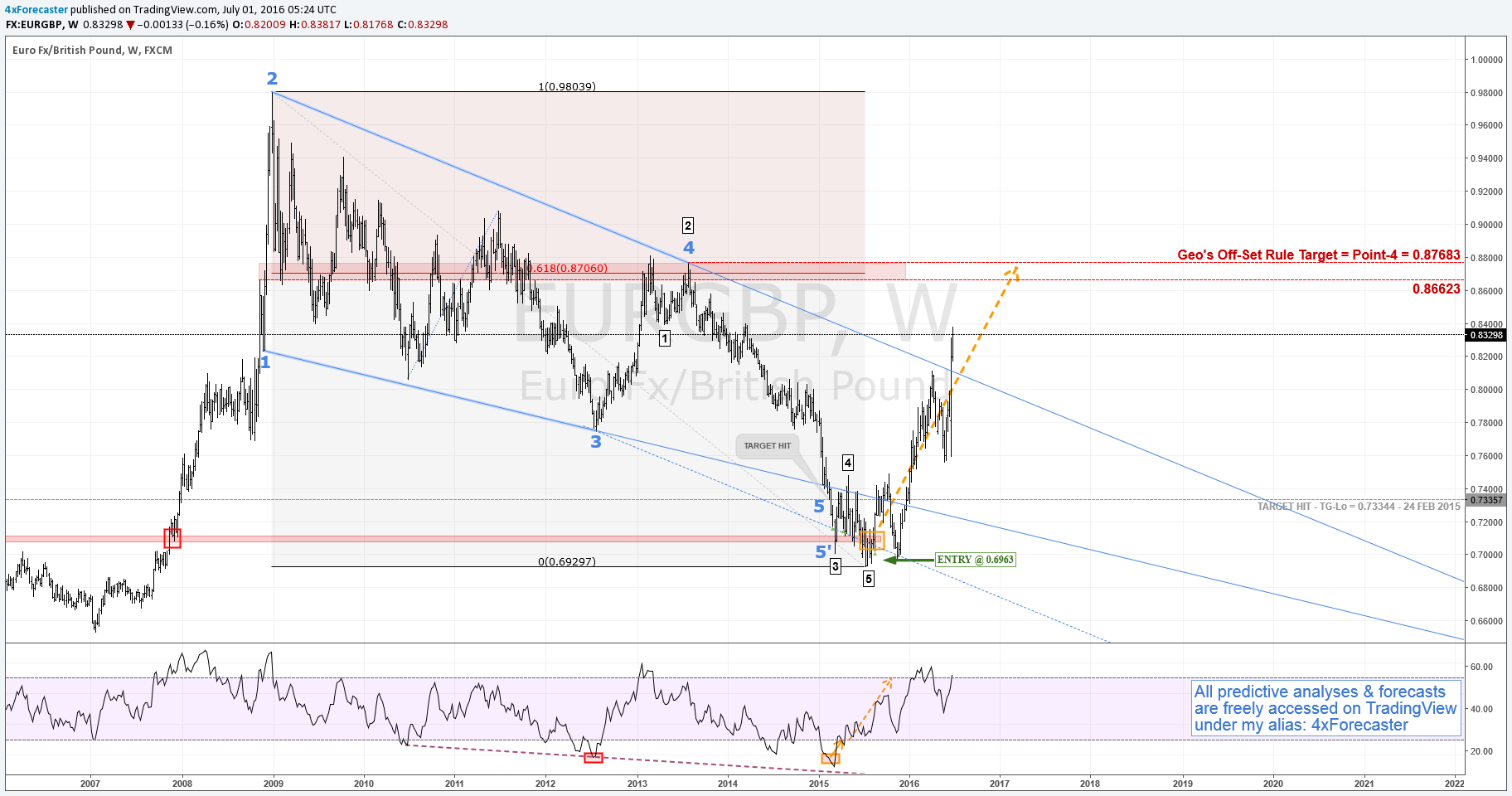Click boxed sub-wave label 5 at the low
1512x796 pixels.
pyautogui.click(x=869, y=579)
